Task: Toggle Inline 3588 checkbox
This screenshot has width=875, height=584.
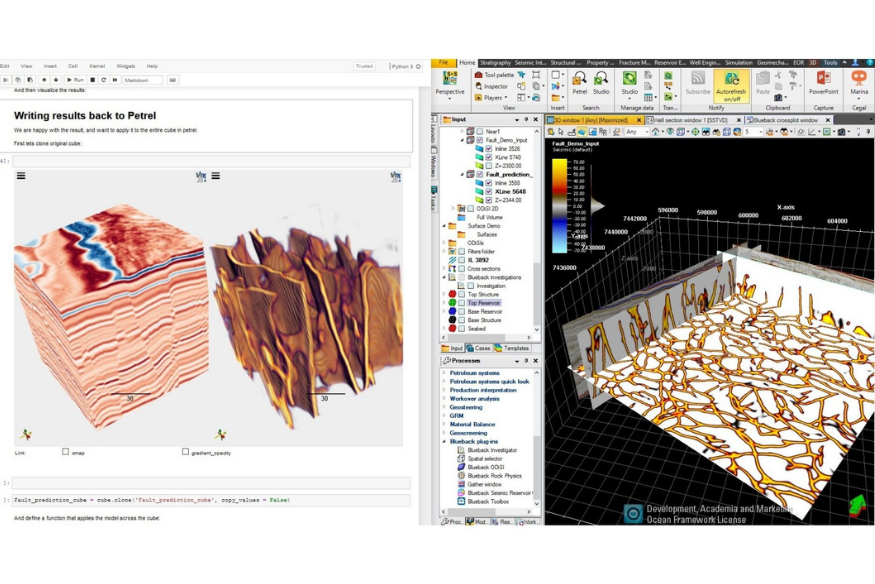Action: pyautogui.click(x=489, y=183)
